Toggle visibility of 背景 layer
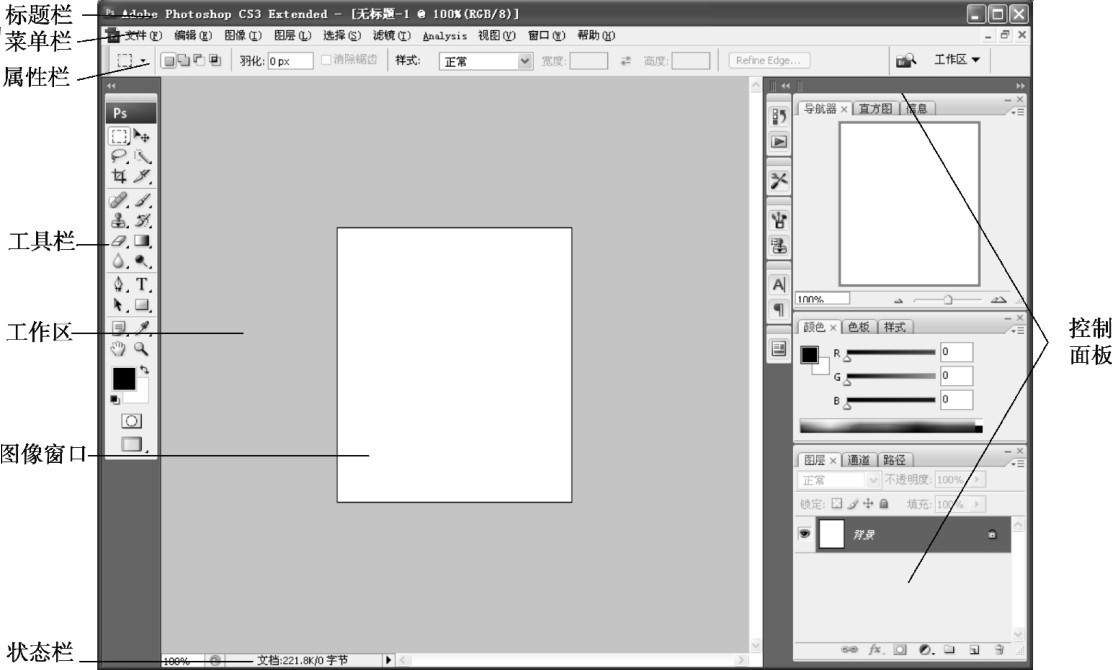This screenshot has width=1112, height=670. point(804,534)
